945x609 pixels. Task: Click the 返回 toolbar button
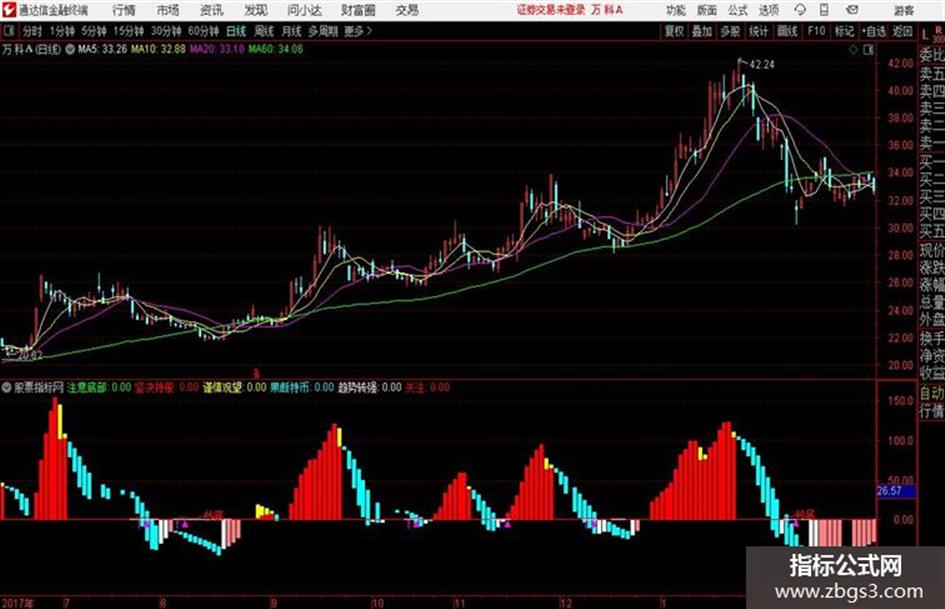click(x=902, y=31)
